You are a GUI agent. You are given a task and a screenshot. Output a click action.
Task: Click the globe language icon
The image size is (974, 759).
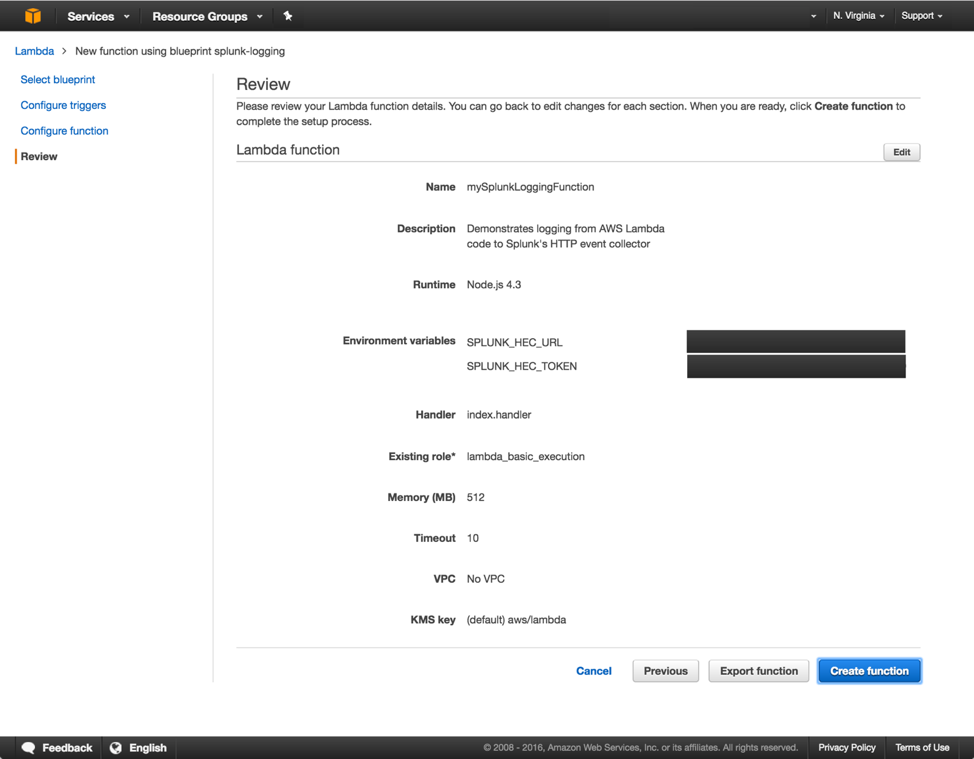tap(116, 747)
